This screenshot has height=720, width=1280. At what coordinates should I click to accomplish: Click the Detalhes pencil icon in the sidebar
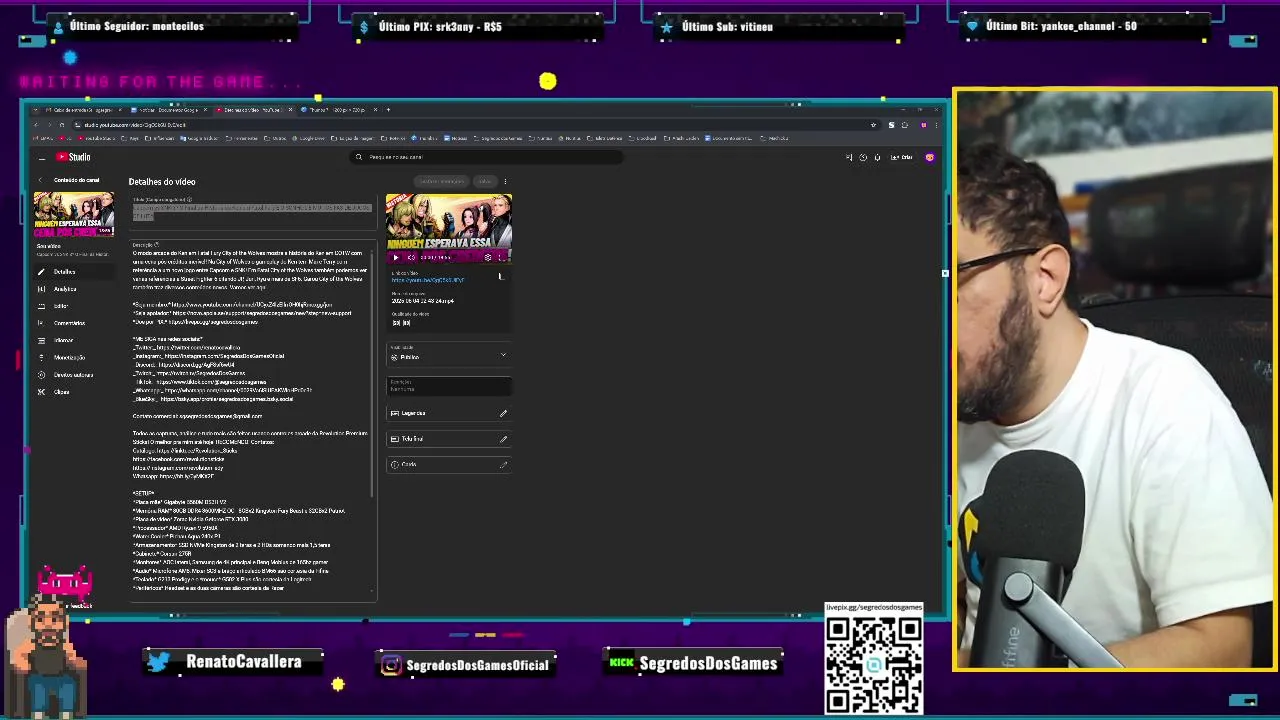coord(41,272)
